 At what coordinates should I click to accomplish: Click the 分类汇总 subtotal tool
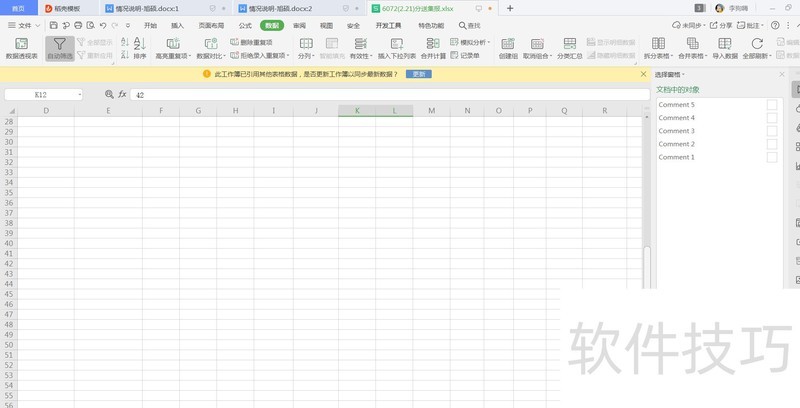point(569,49)
